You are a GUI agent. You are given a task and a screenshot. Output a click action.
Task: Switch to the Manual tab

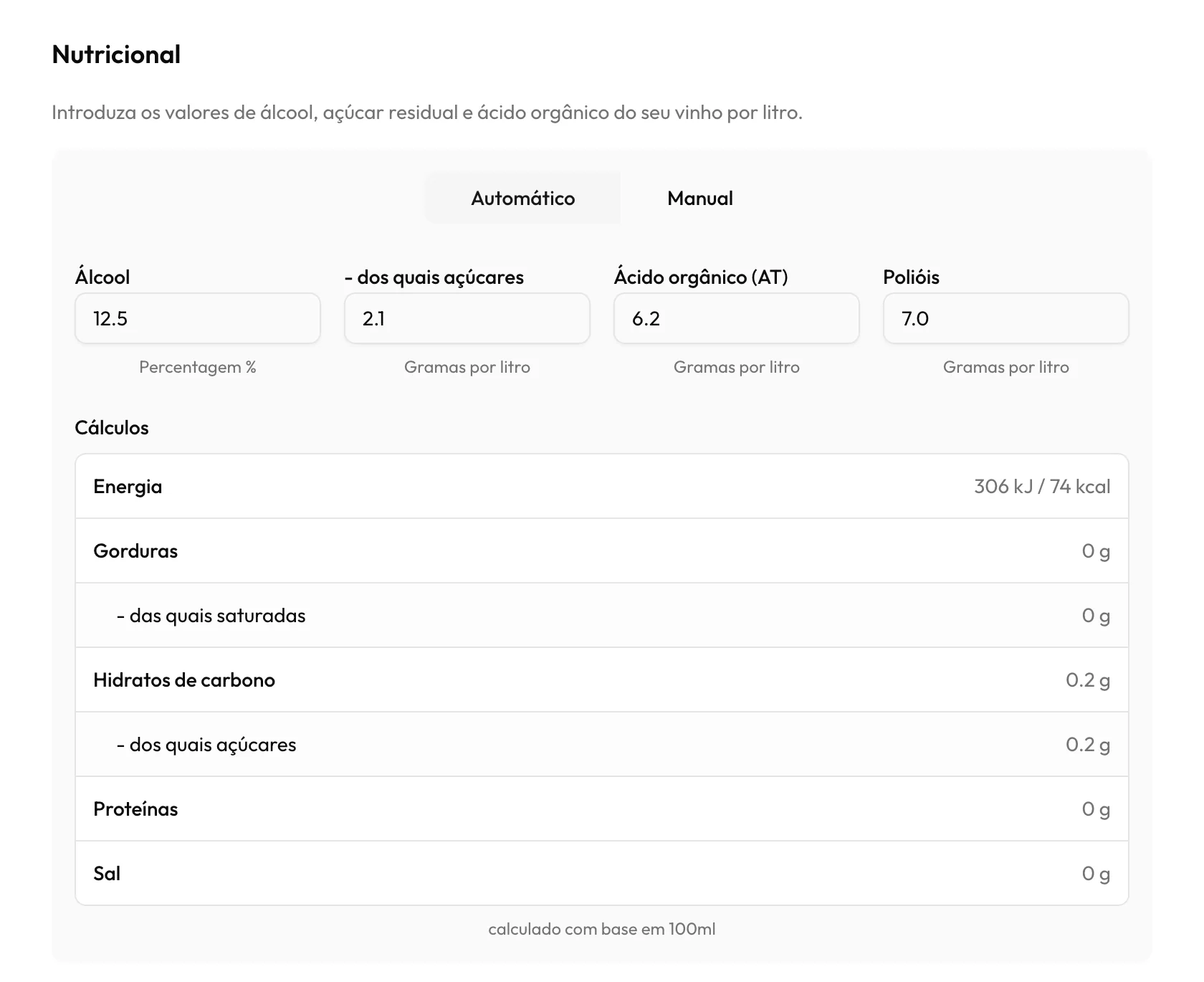700,199
